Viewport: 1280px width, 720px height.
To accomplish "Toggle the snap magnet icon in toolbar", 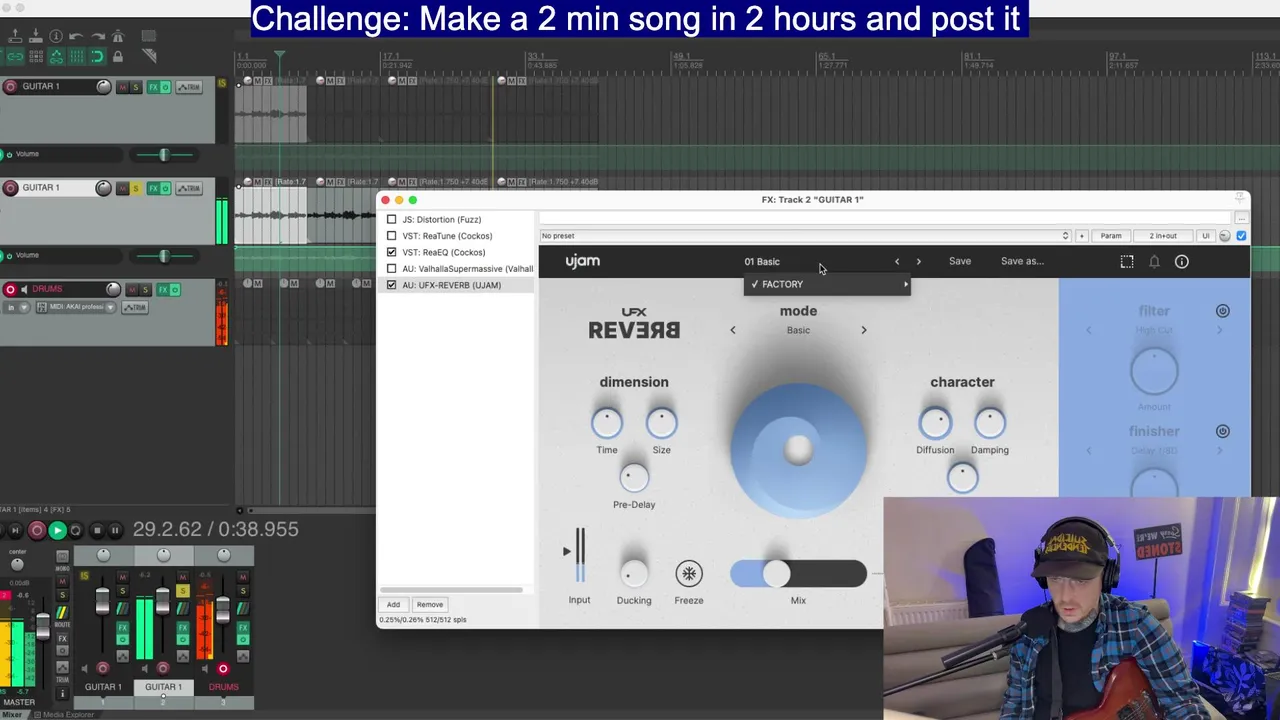I will coord(97,56).
